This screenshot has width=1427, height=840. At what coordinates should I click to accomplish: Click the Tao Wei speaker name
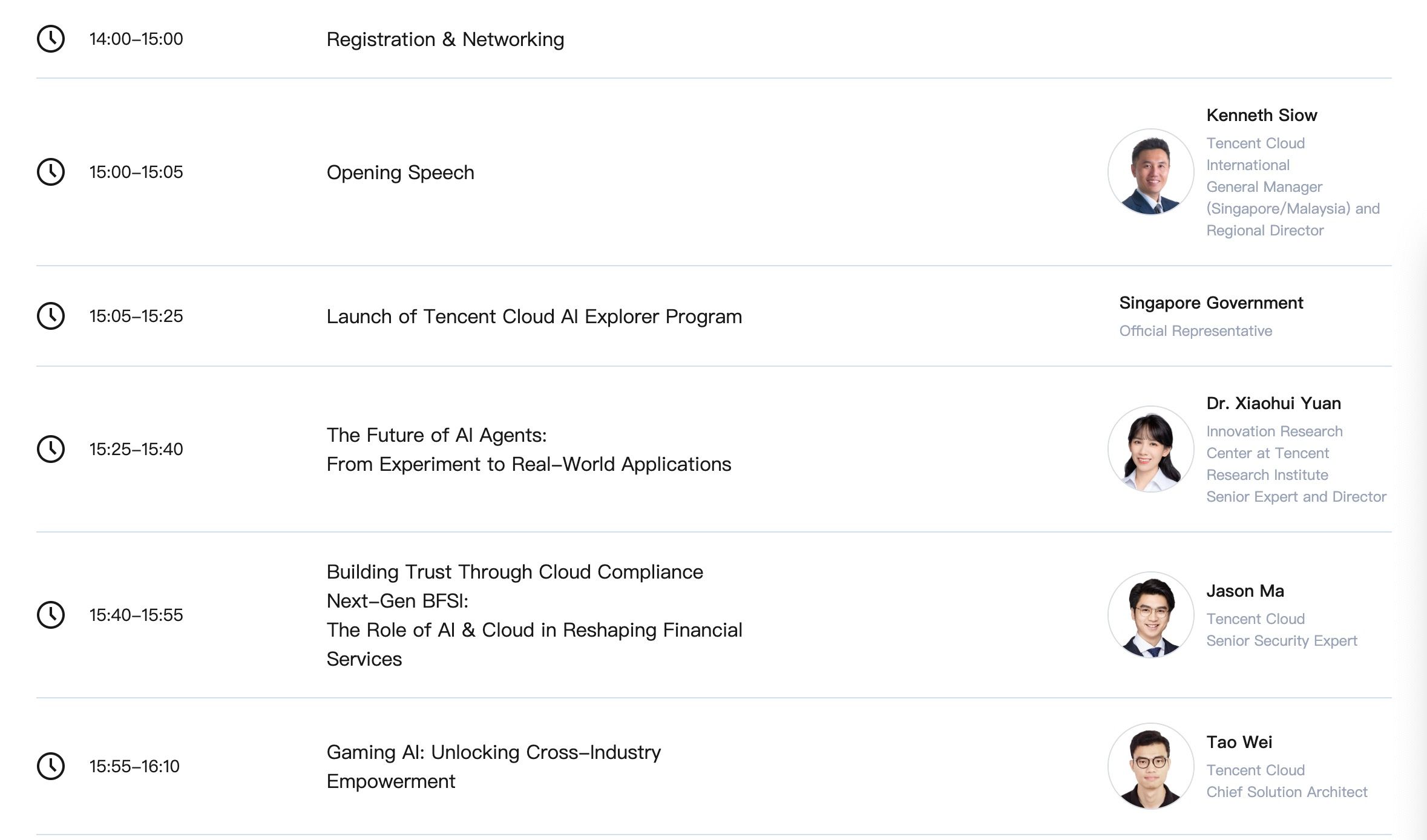[1239, 742]
